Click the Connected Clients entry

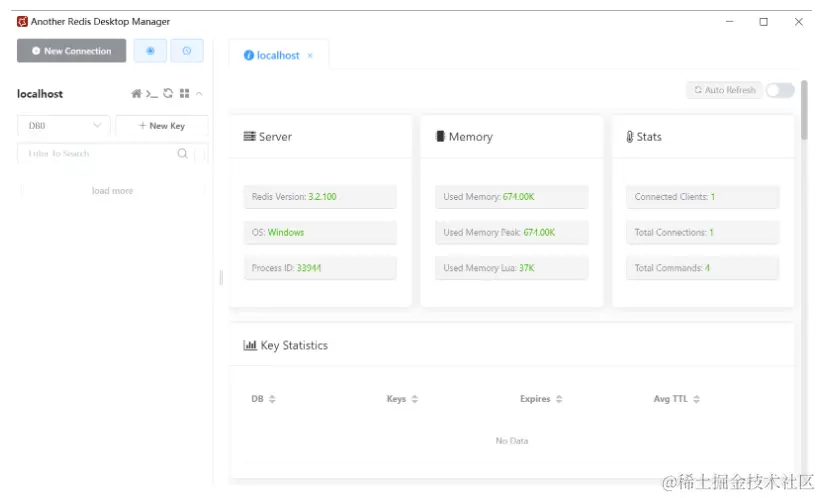point(703,197)
